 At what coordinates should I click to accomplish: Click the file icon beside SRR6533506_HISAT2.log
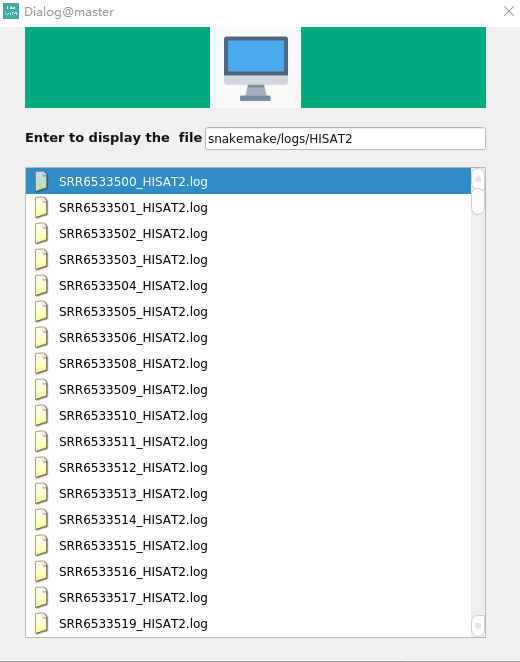click(x=41, y=337)
